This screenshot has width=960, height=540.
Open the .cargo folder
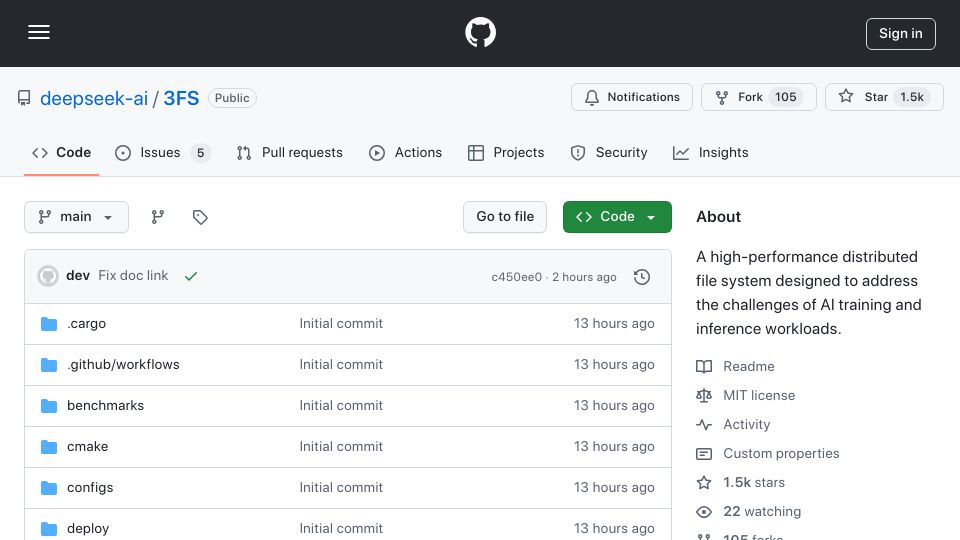[x=86, y=323]
